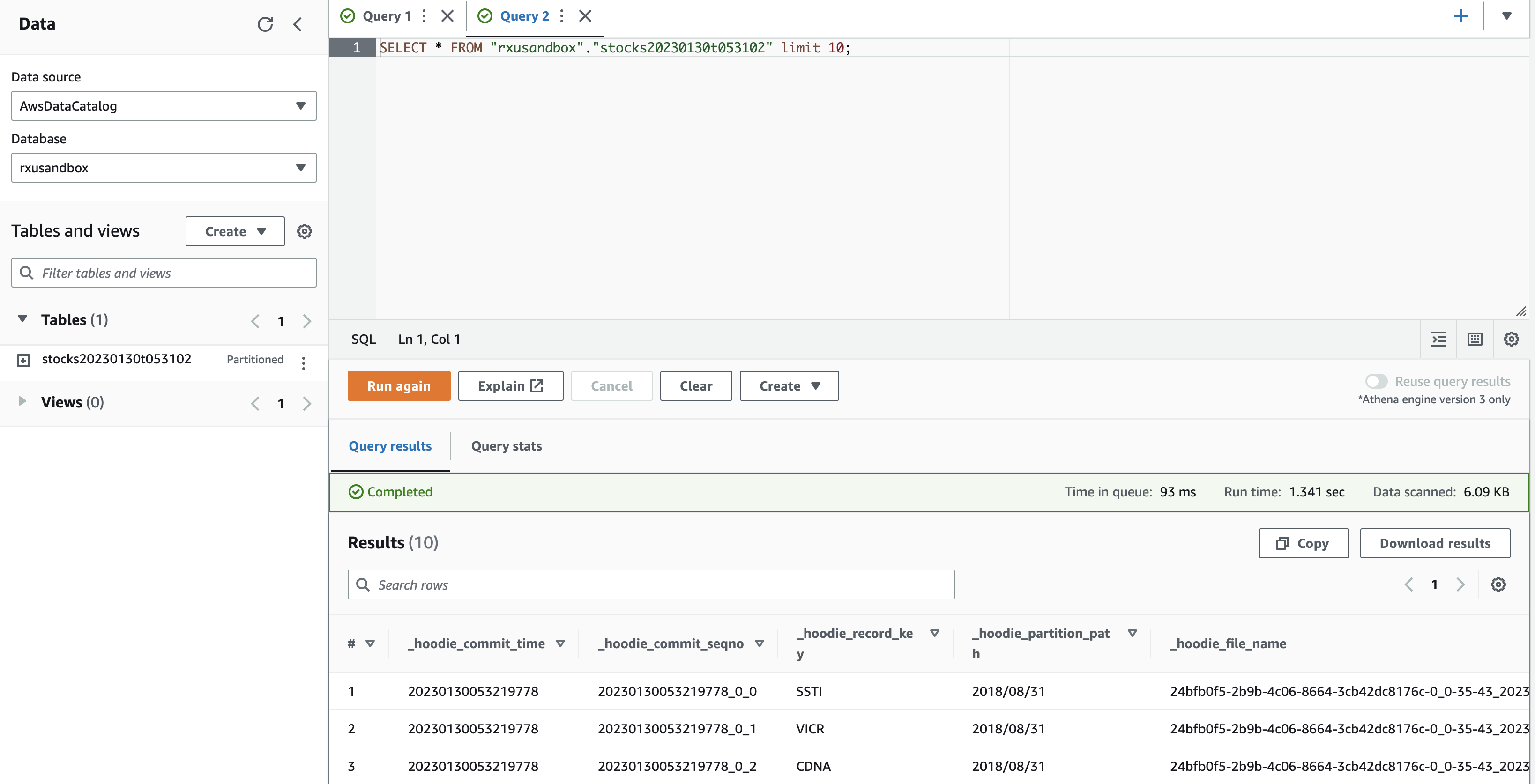Screen dimensions: 1535x784
Task: Click Download results button
Action: [1434, 543]
